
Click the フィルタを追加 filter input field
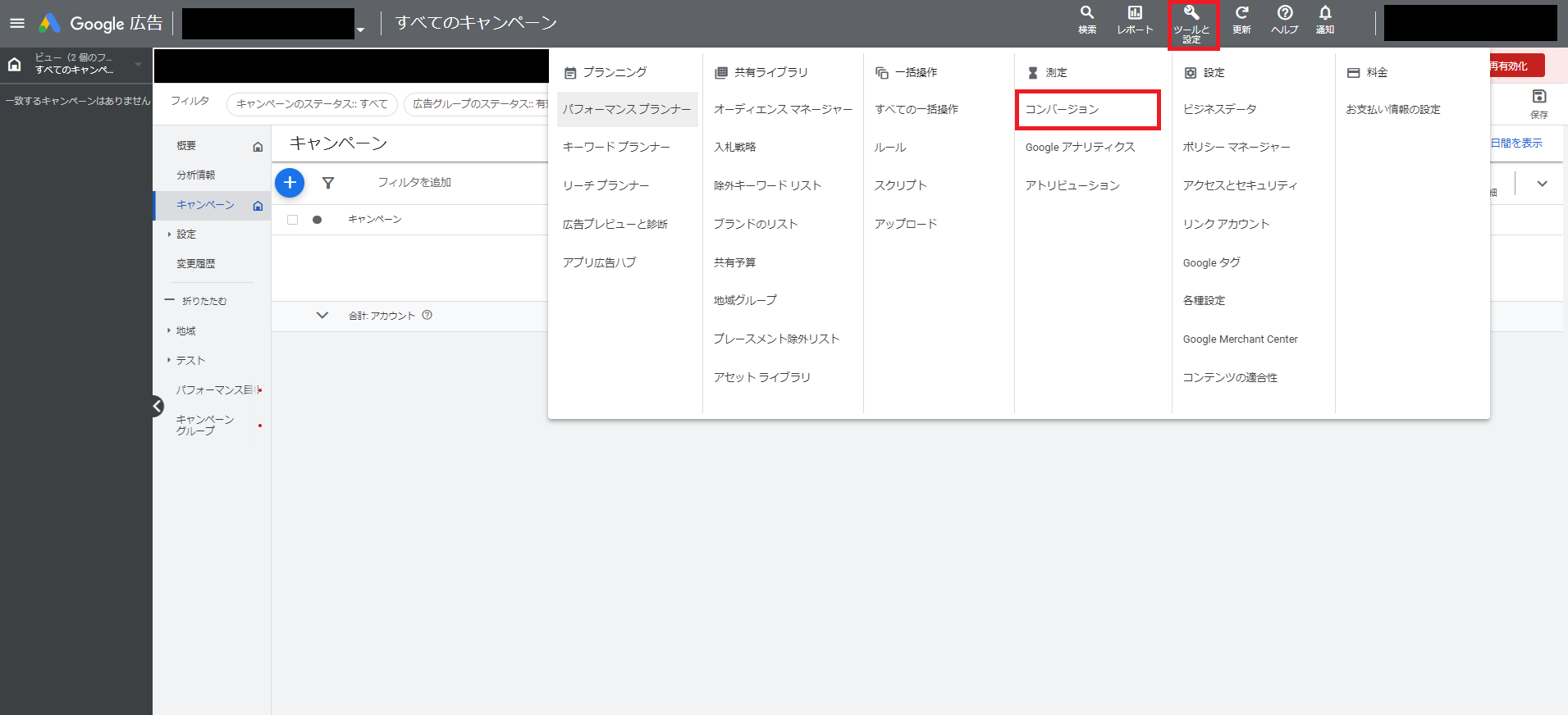click(414, 183)
